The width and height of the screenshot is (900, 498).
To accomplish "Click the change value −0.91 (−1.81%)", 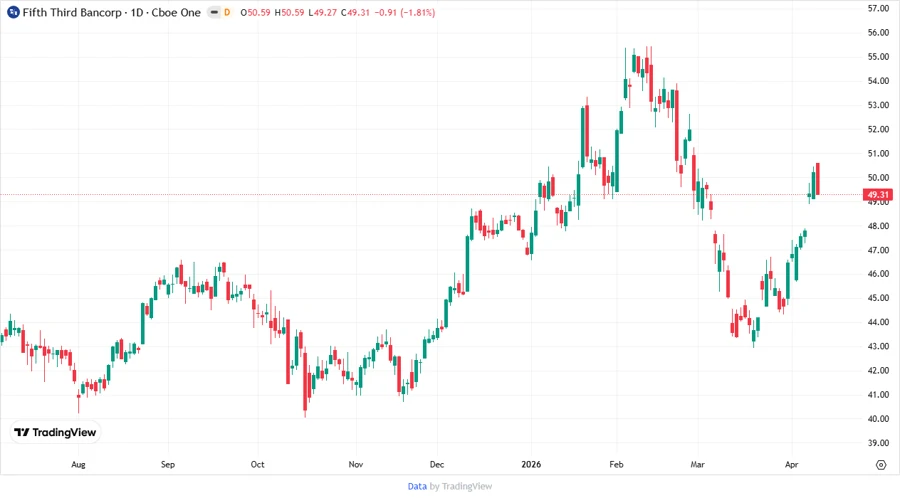I will pyautogui.click(x=405, y=12).
